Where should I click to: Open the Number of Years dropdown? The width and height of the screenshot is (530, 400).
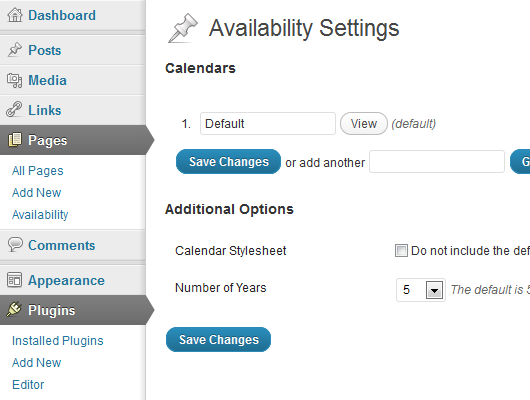pyautogui.click(x=421, y=290)
